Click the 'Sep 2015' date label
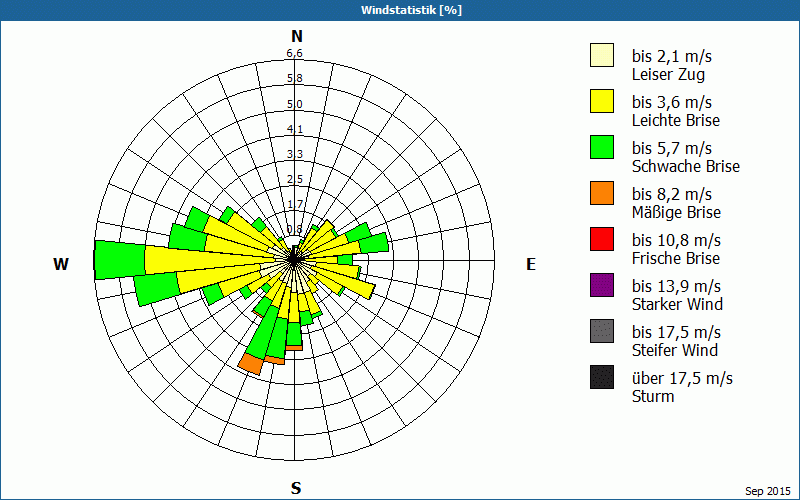Image resolution: width=800 pixels, height=500 pixels. tap(768, 491)
